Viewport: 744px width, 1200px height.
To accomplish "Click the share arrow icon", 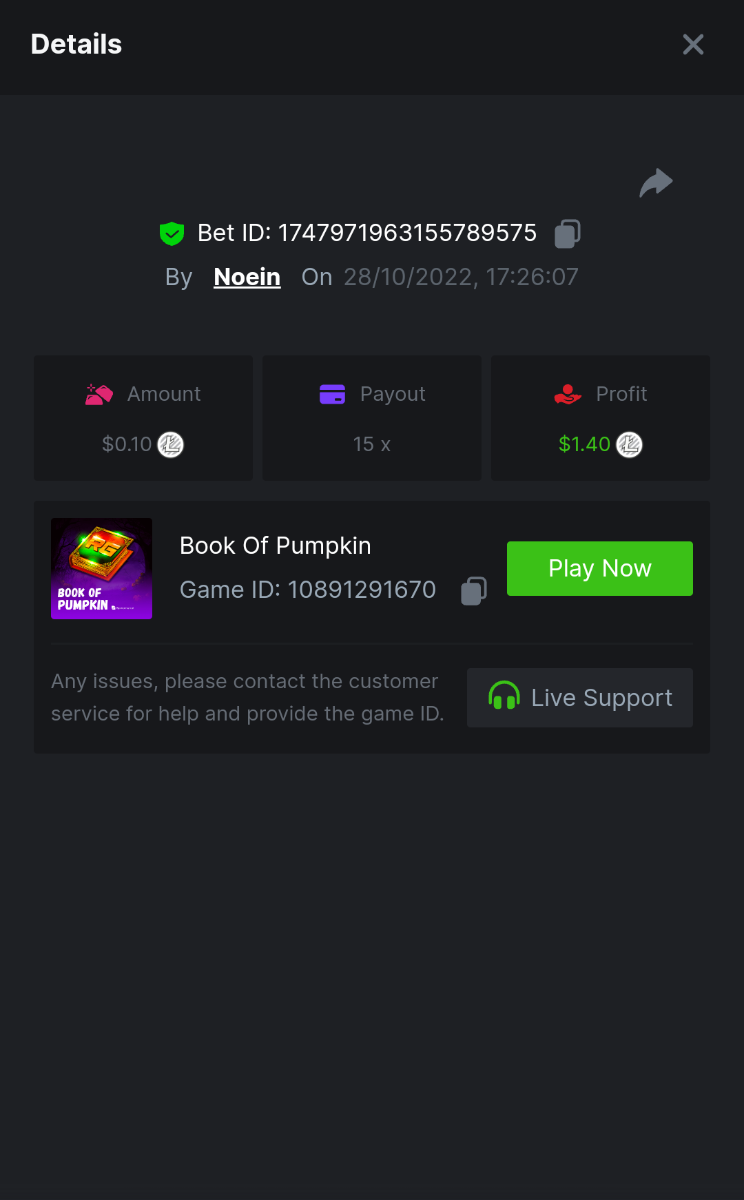I will (656, 183).
